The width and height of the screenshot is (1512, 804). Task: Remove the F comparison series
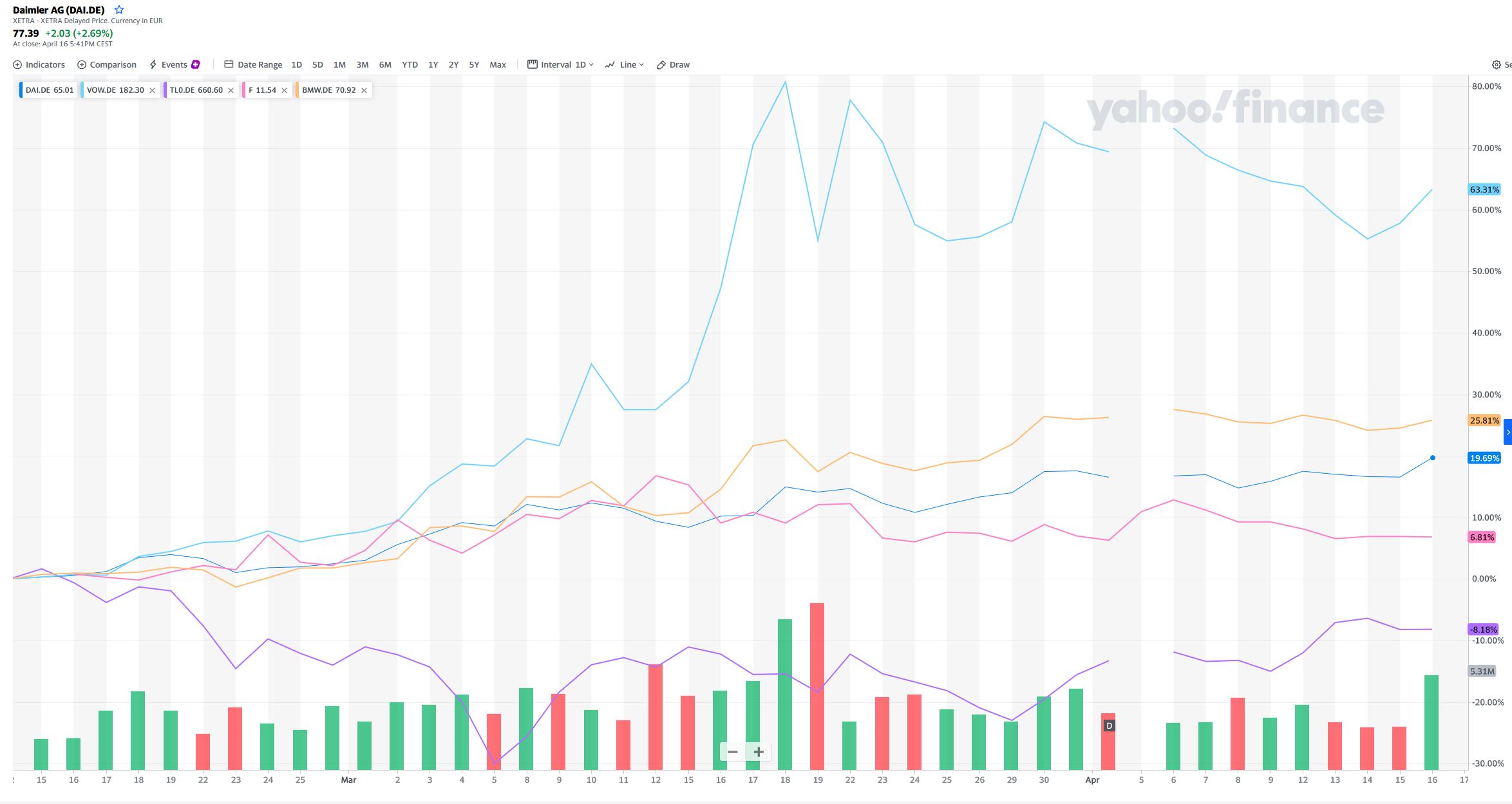click(284, 90)
